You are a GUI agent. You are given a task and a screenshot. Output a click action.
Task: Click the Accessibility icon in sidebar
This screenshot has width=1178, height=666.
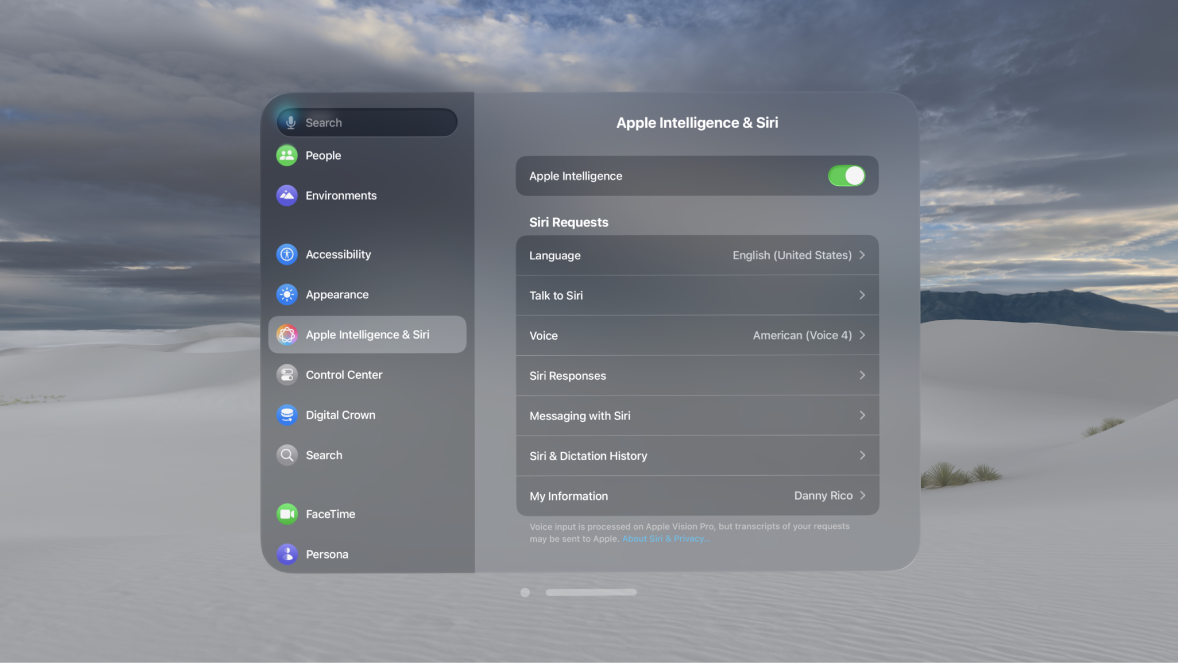point(287,254)
